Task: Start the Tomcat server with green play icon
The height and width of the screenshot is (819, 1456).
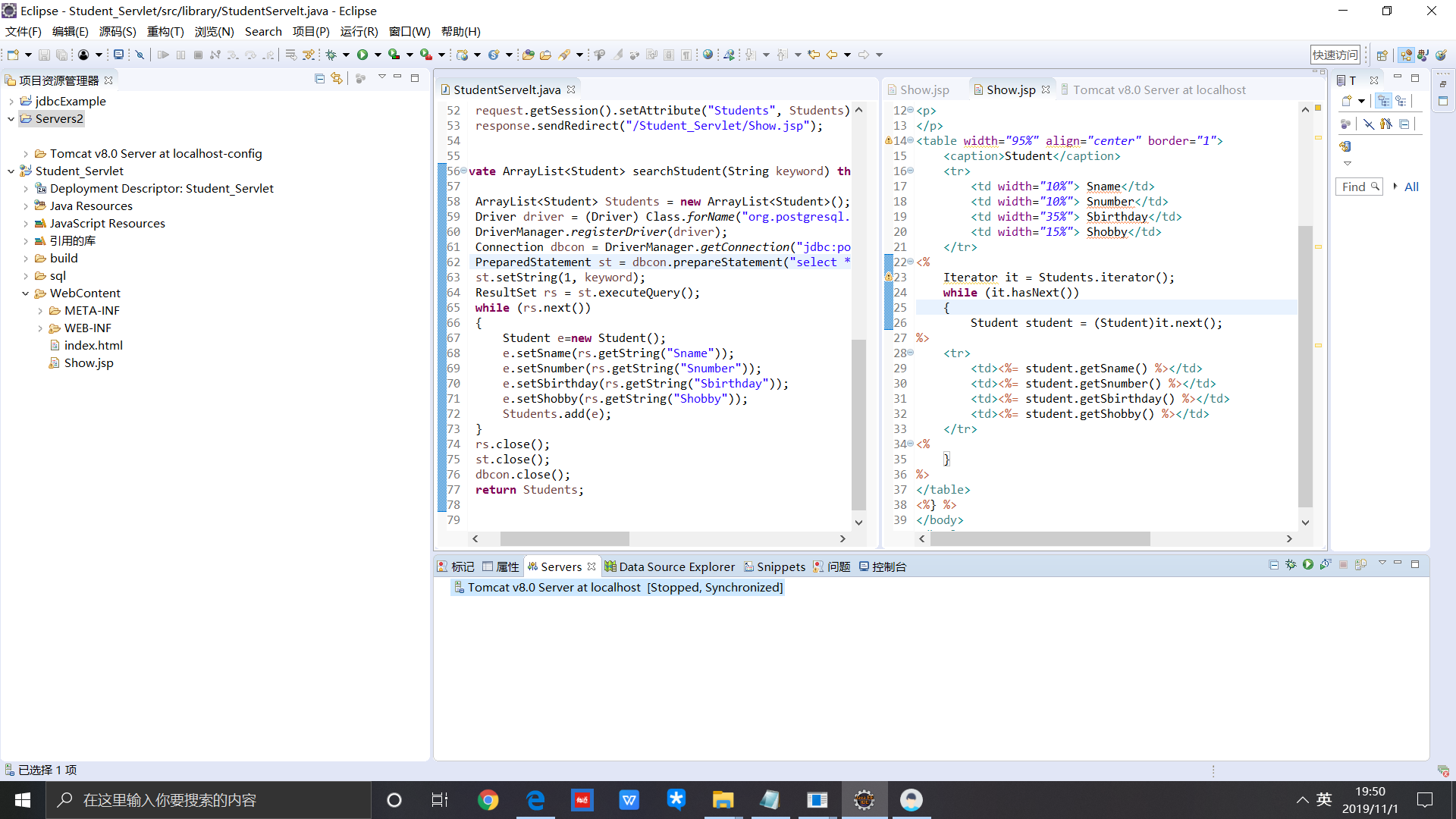Action: pos(1308,565)
